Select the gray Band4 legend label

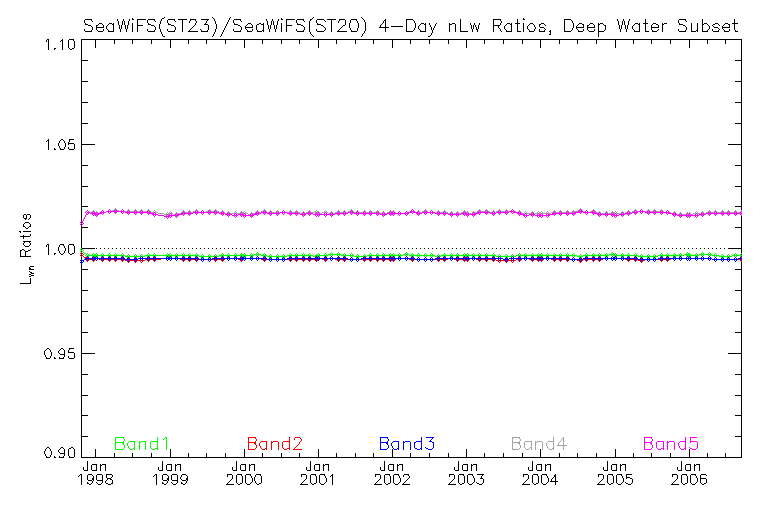pyautogui.click(x=539, y=444)
